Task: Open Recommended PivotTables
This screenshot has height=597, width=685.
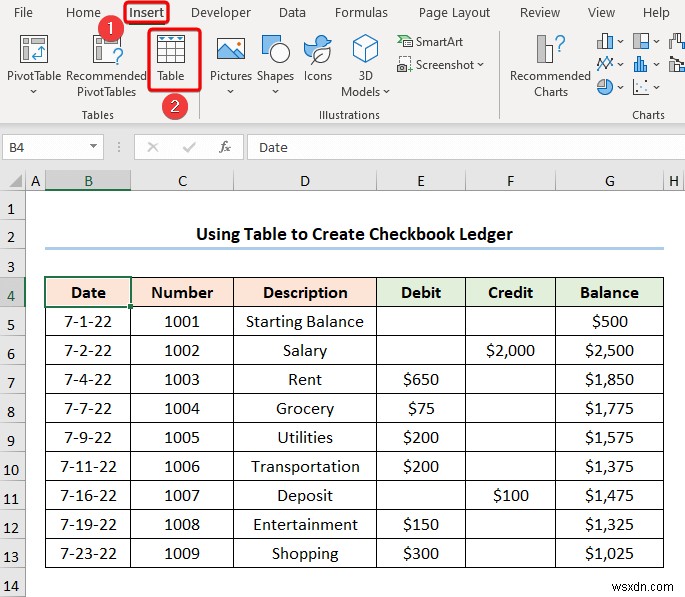Action: click(x=107, y=65)
